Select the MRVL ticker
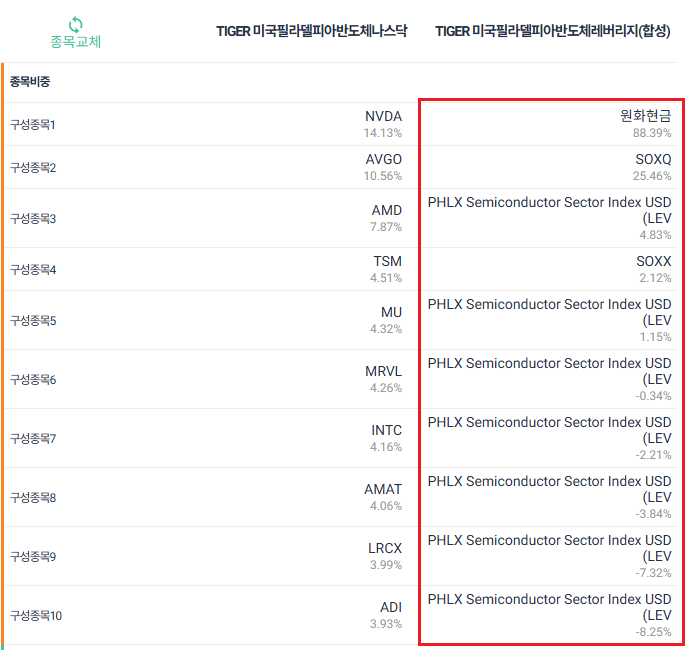Image resolution: width=686 pixels, height=650 pixels. click(383, 371)
